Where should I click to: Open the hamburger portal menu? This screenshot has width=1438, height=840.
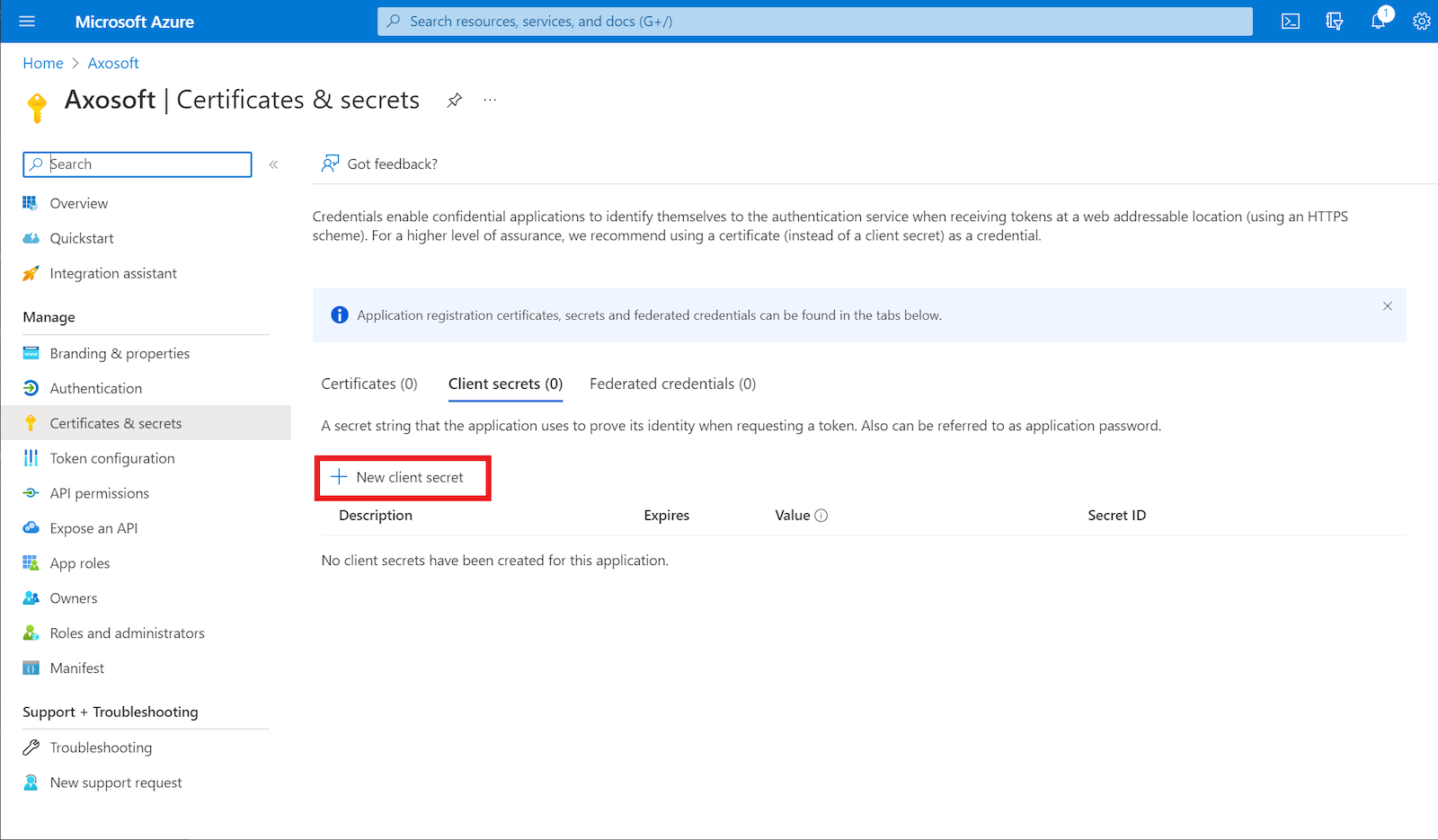[27, 22]
